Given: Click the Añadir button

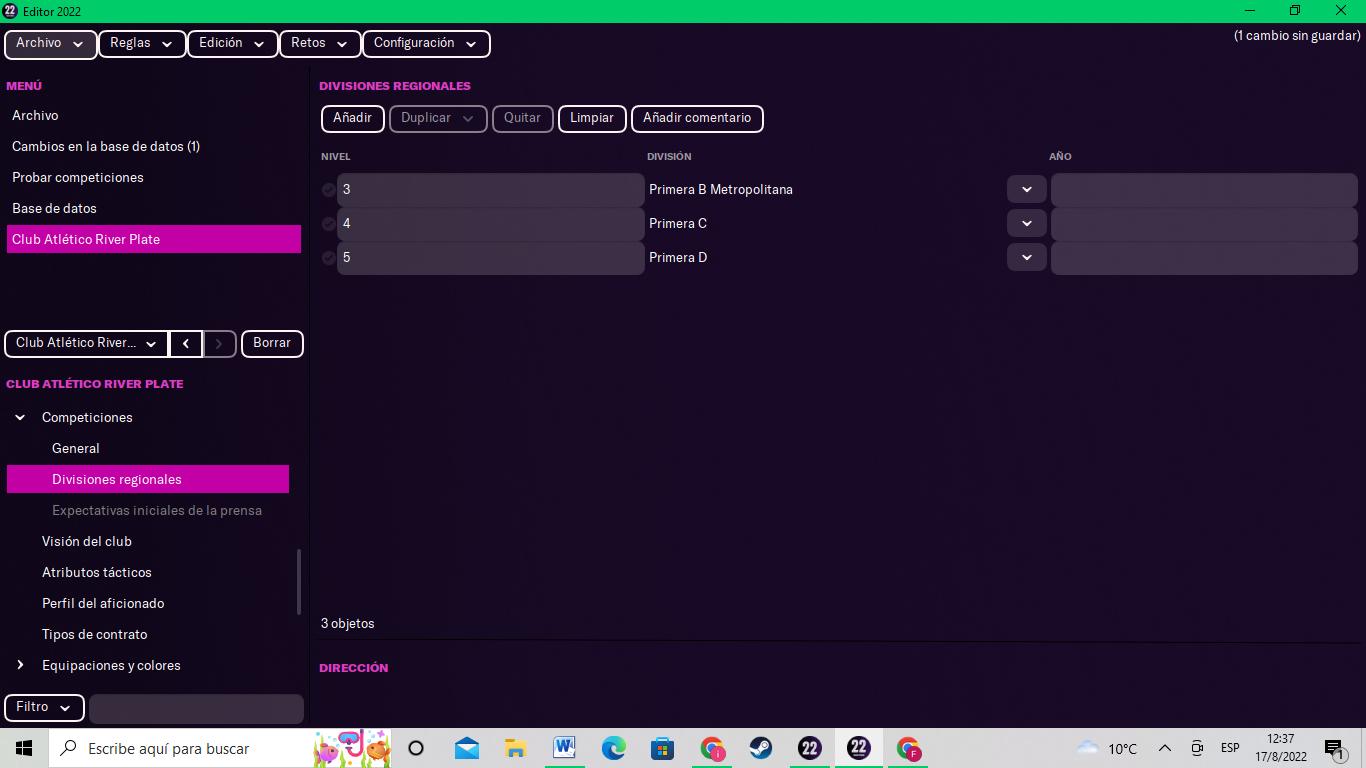Looking at the screenshot, I should pos(353,118).
